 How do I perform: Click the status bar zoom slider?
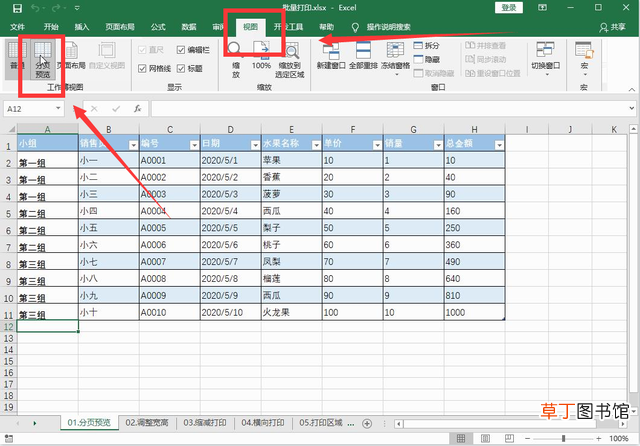pyautogui.click(x=563, y=439)
